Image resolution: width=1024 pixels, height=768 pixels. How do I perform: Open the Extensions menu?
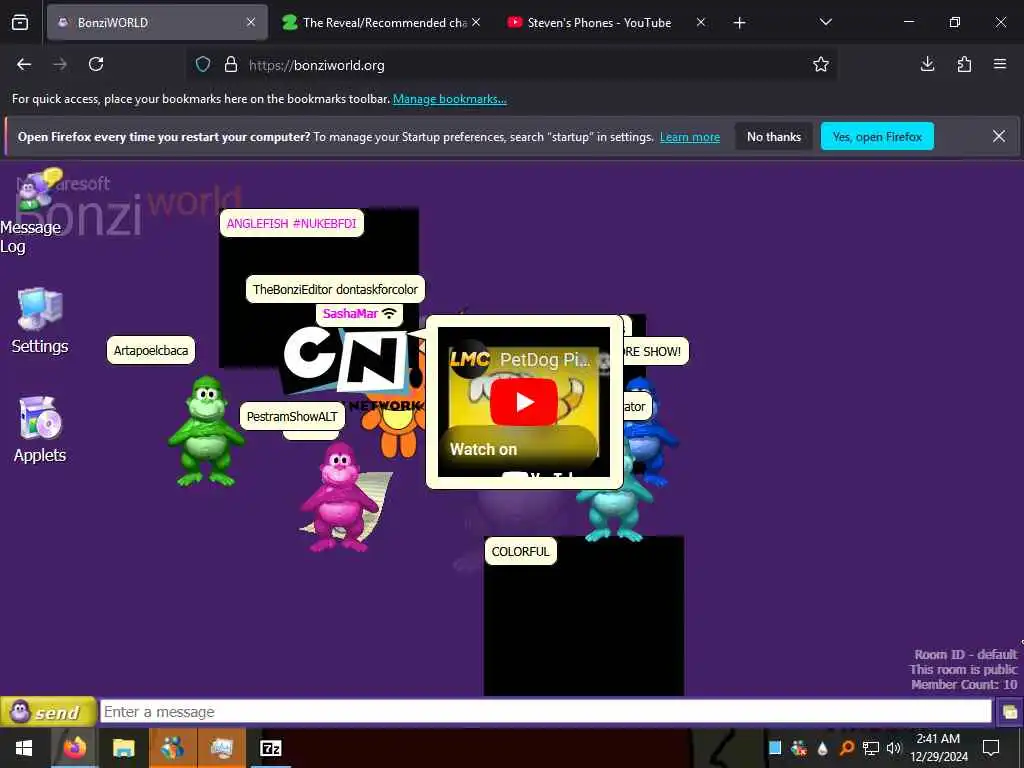964,64
